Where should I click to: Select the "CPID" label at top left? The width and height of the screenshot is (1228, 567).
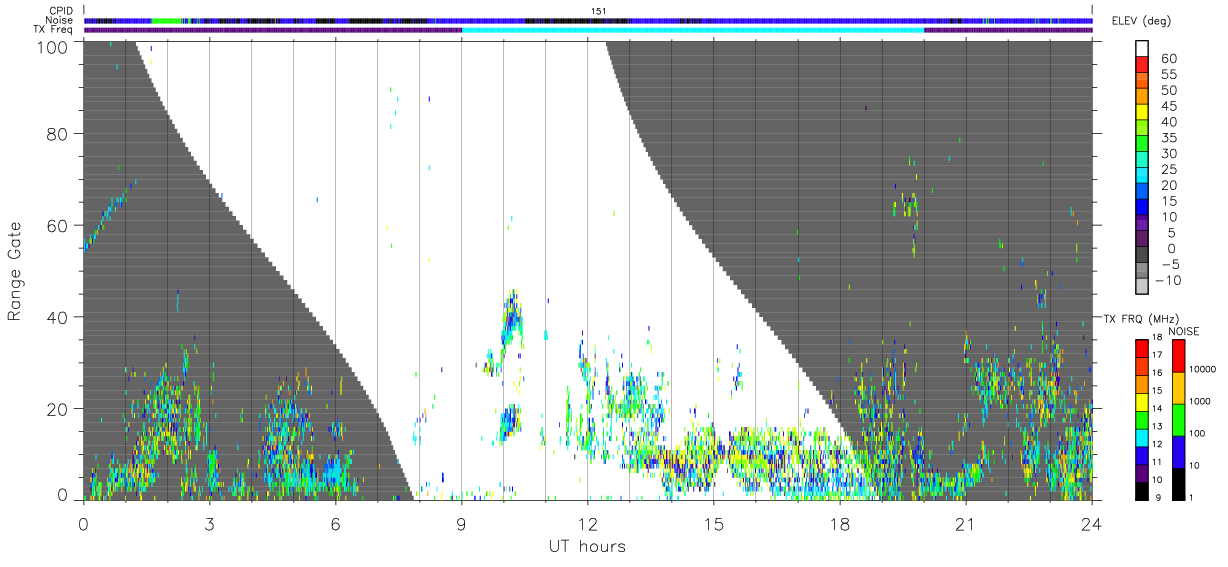point(61,11)
